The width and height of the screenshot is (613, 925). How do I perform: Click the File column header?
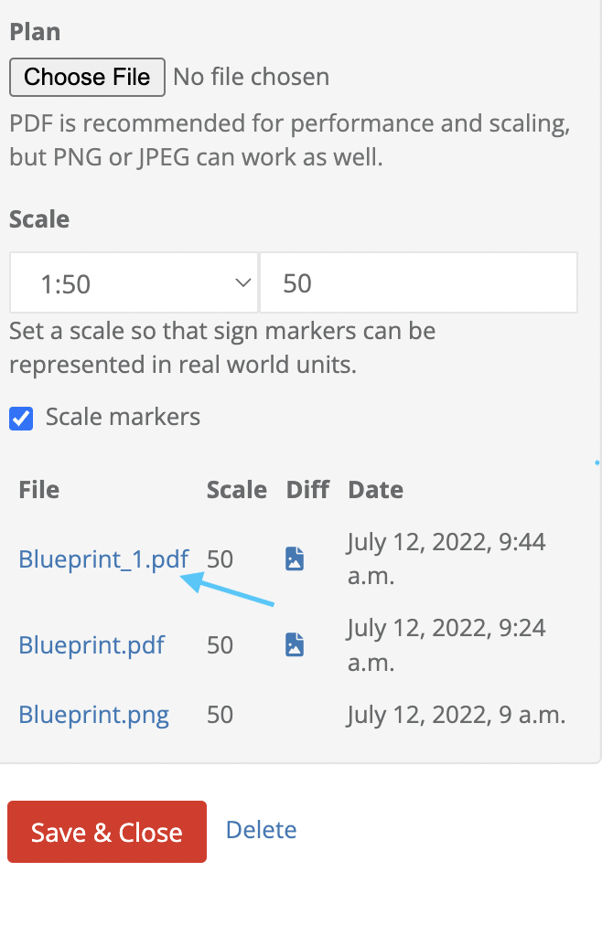(x=38, y=489)
